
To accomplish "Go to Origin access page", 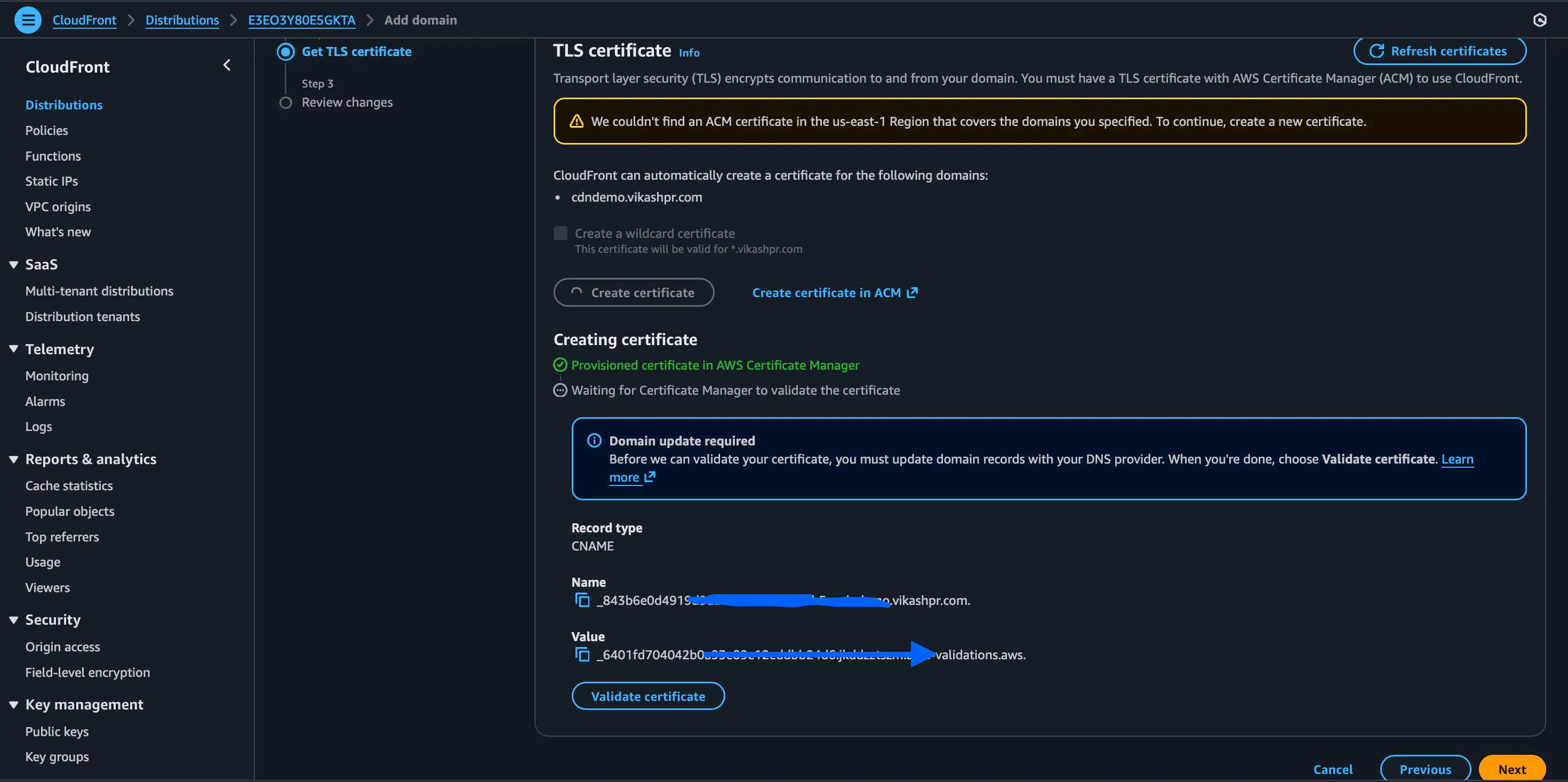I will pyautogui.click(x=63, y=647).
